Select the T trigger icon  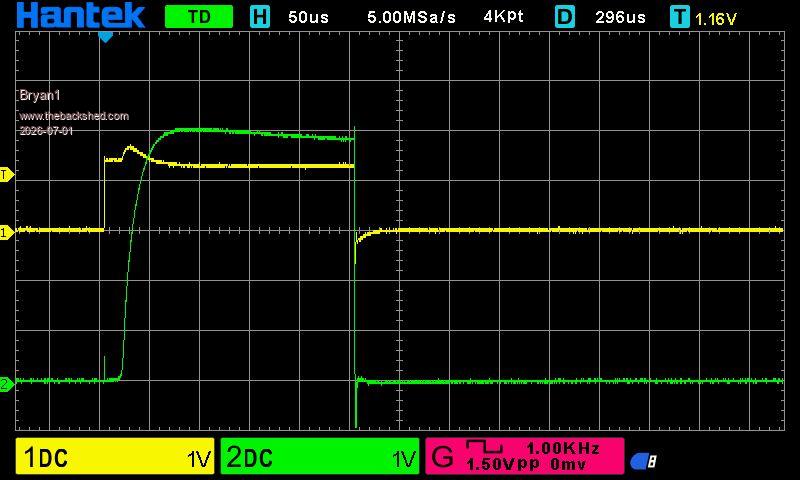pos(680,18)
